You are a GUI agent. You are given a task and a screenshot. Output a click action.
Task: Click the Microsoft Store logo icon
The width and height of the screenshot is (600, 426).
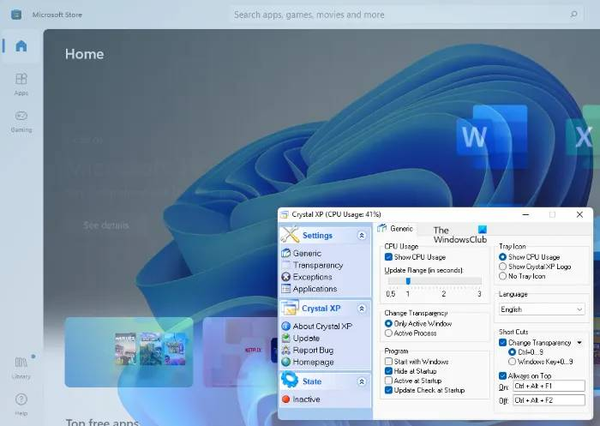(16, 15)
